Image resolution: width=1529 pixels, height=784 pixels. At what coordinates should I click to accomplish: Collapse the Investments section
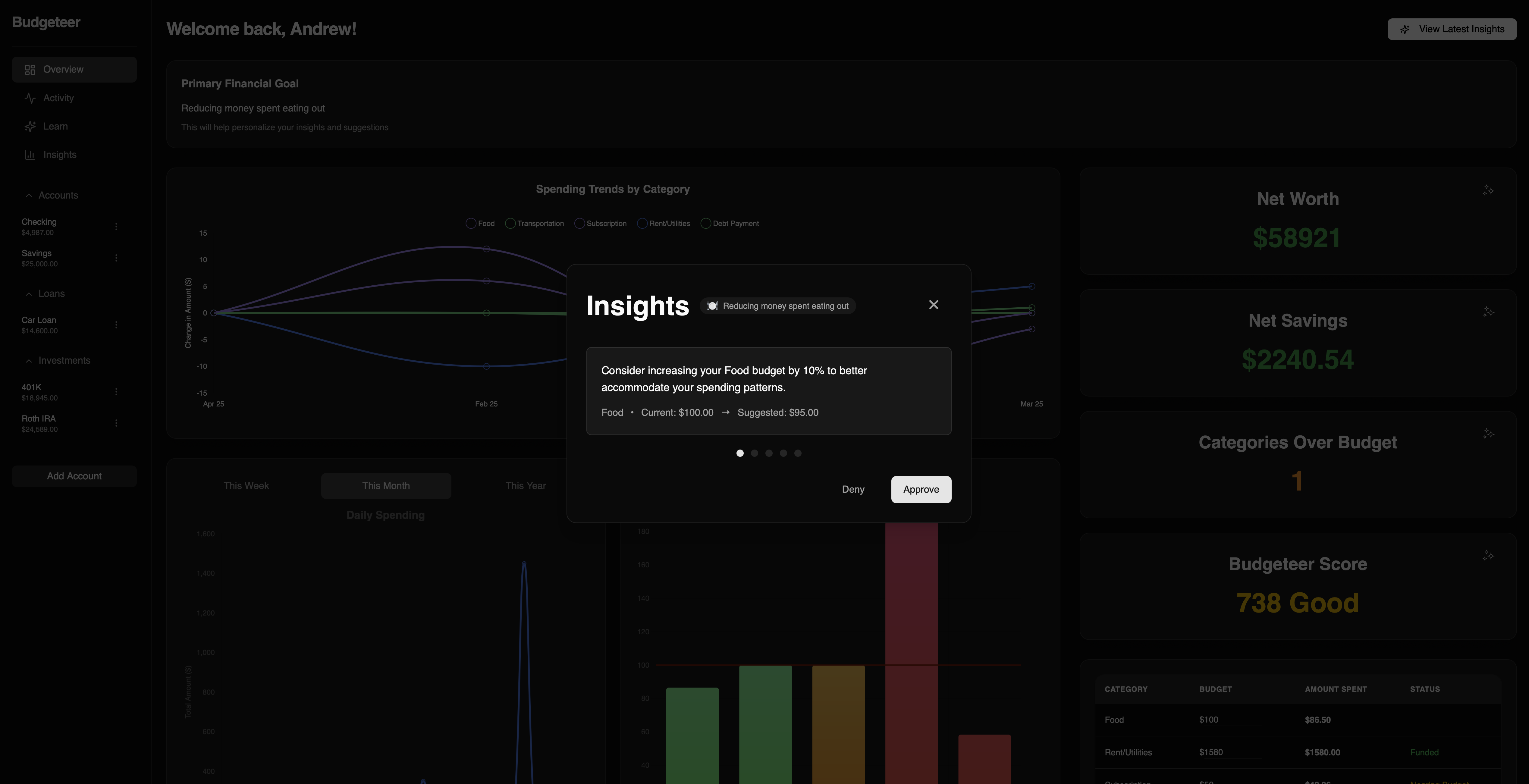click(29, 361)
